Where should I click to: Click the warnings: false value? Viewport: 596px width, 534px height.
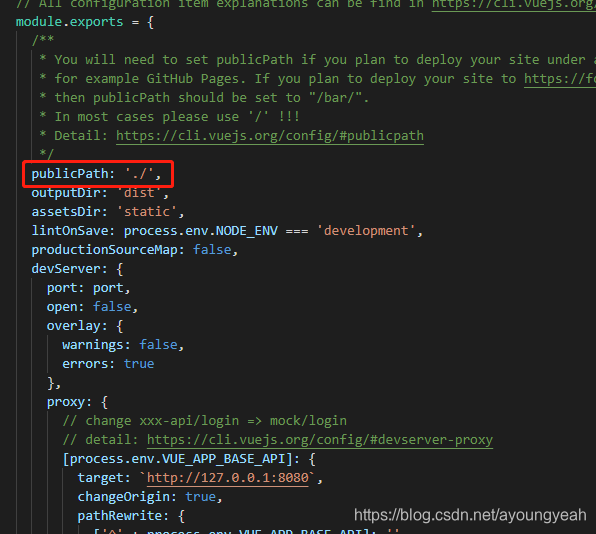[x=158, y=345]
